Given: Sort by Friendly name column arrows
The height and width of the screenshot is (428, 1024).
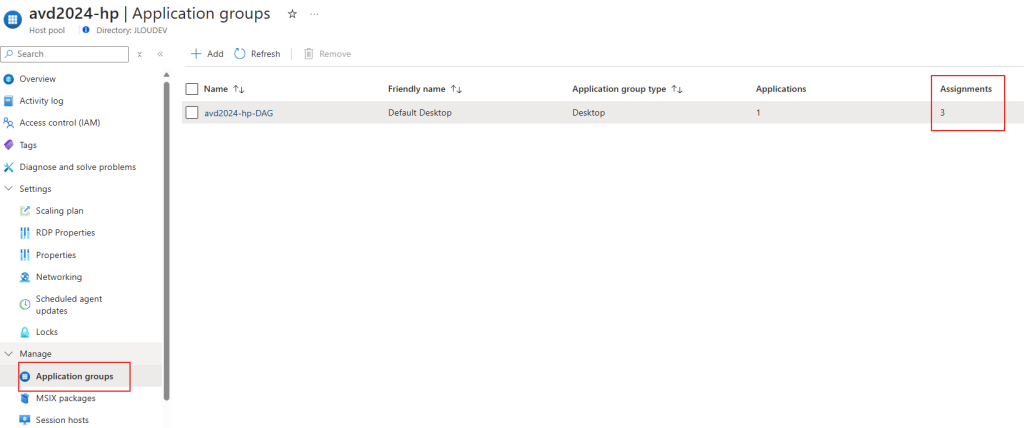Looking at the screenshot, I should pyautogui.click(x=456, y=89).
